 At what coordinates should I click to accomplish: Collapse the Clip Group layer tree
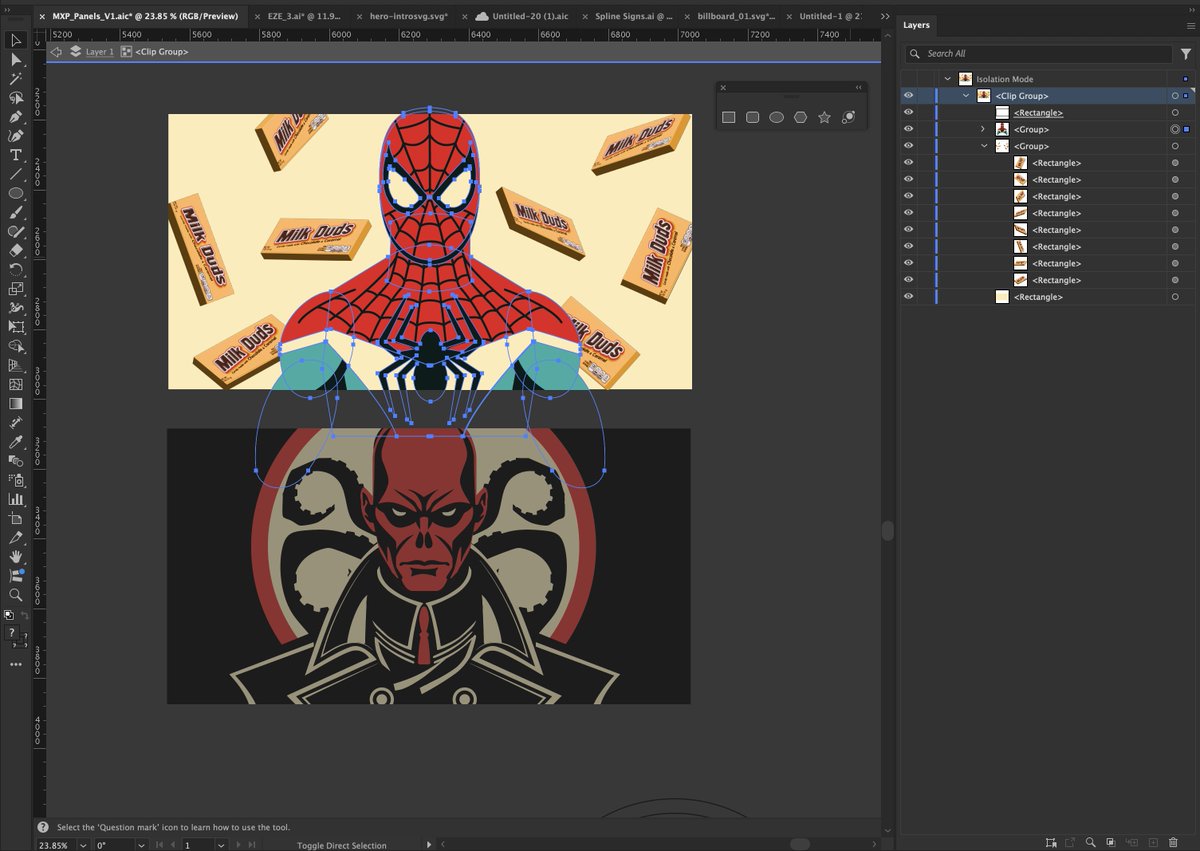966,96
